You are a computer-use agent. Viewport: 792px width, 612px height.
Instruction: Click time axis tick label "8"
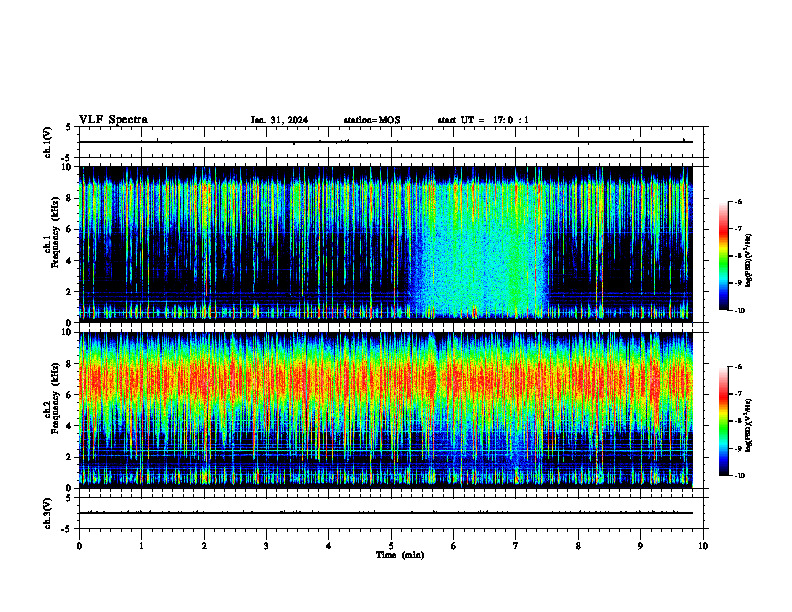(578, 546)
